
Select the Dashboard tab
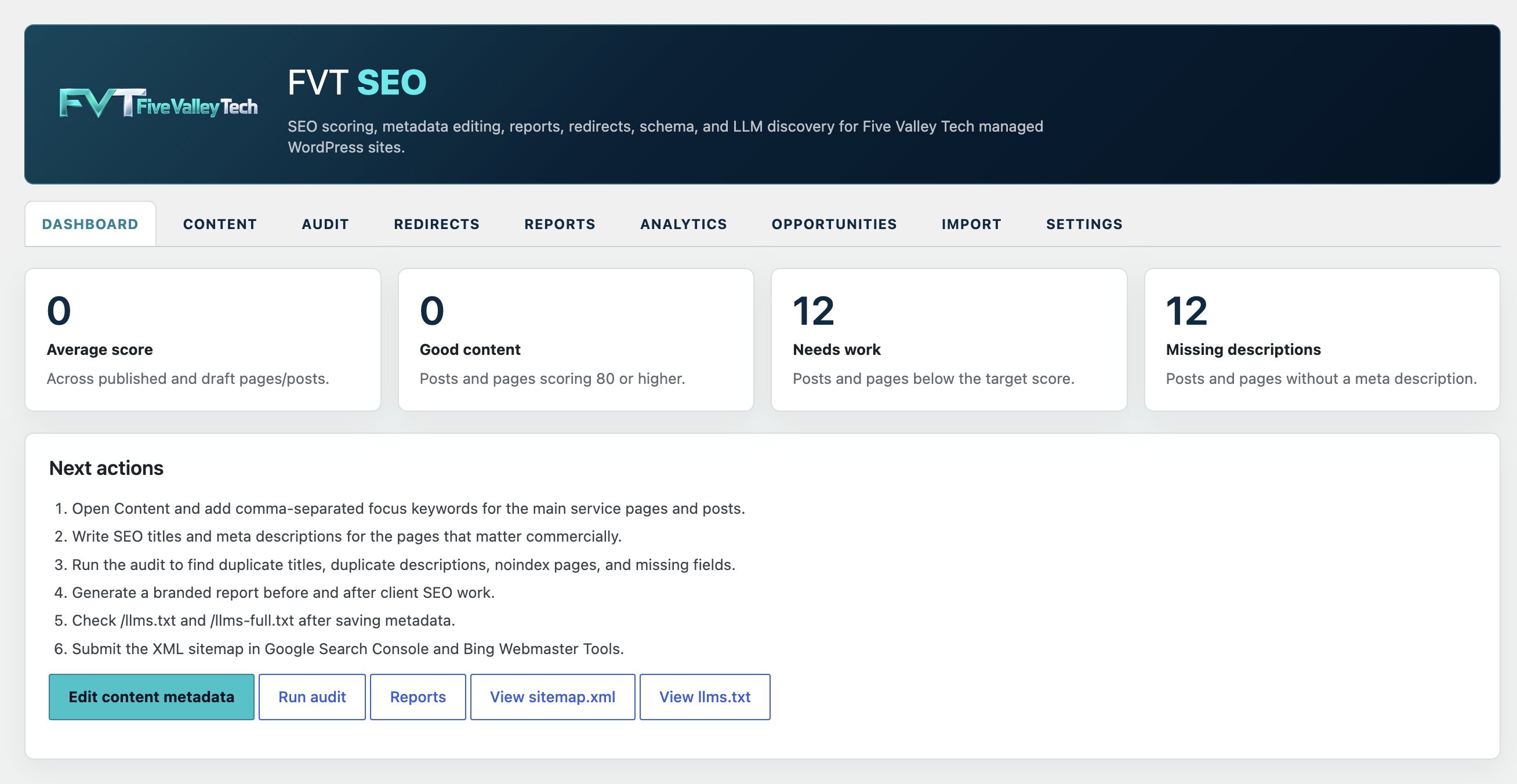pyautogui.click(x=90, y=224)
